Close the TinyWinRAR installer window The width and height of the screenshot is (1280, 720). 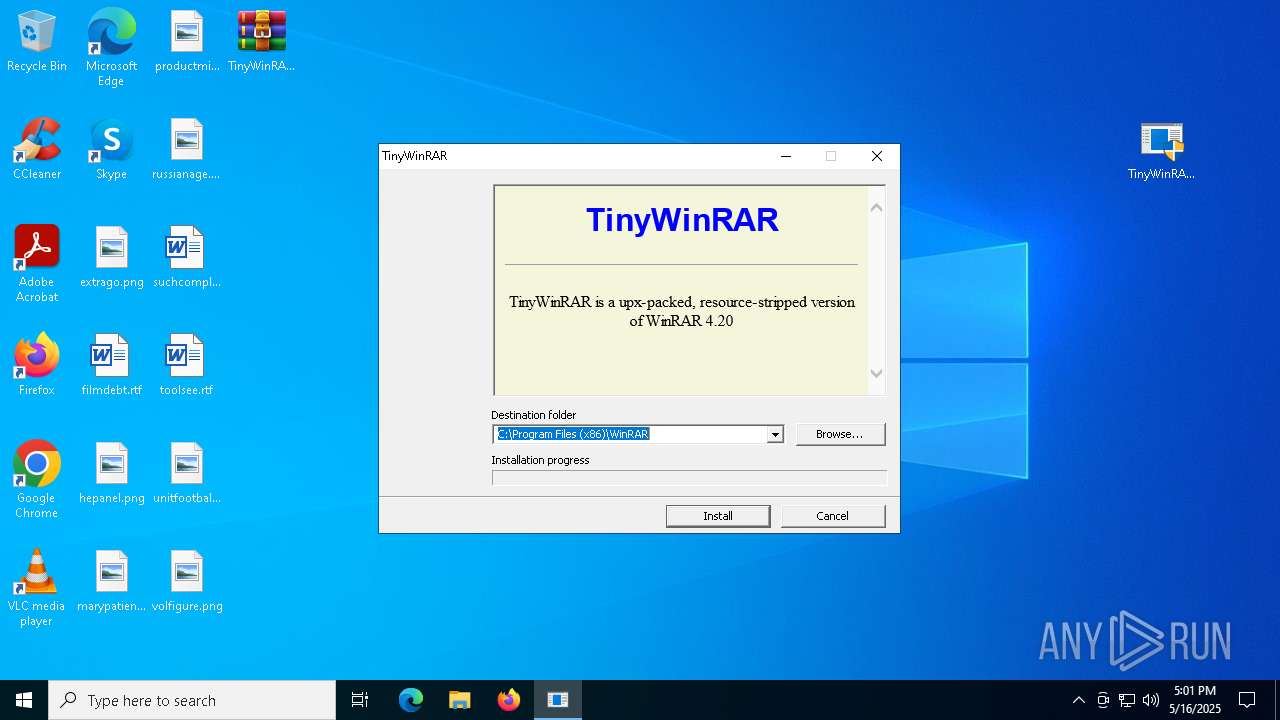[x=877, y=156]
